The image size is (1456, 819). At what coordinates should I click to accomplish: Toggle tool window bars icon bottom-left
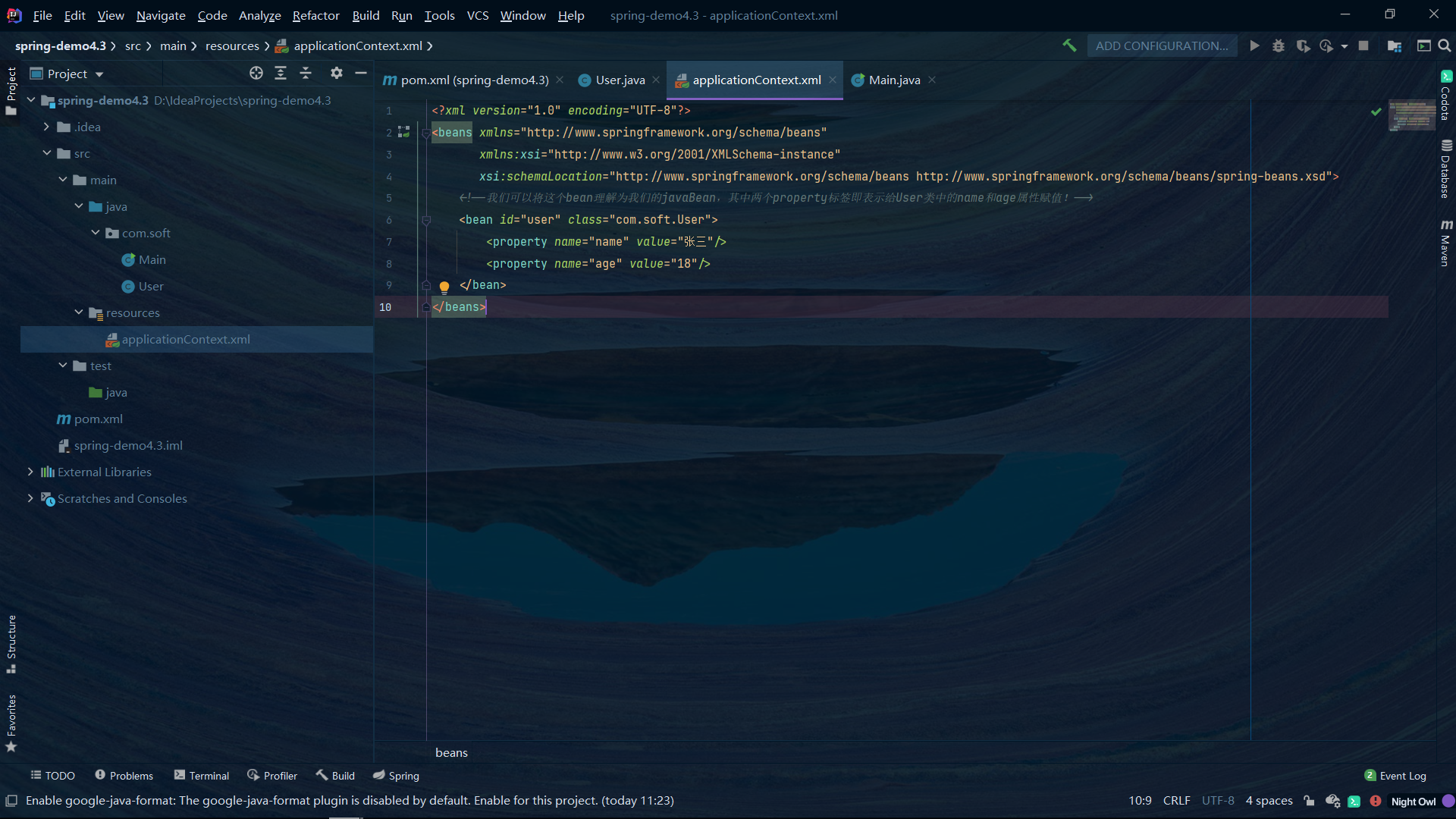pos(11,800)
